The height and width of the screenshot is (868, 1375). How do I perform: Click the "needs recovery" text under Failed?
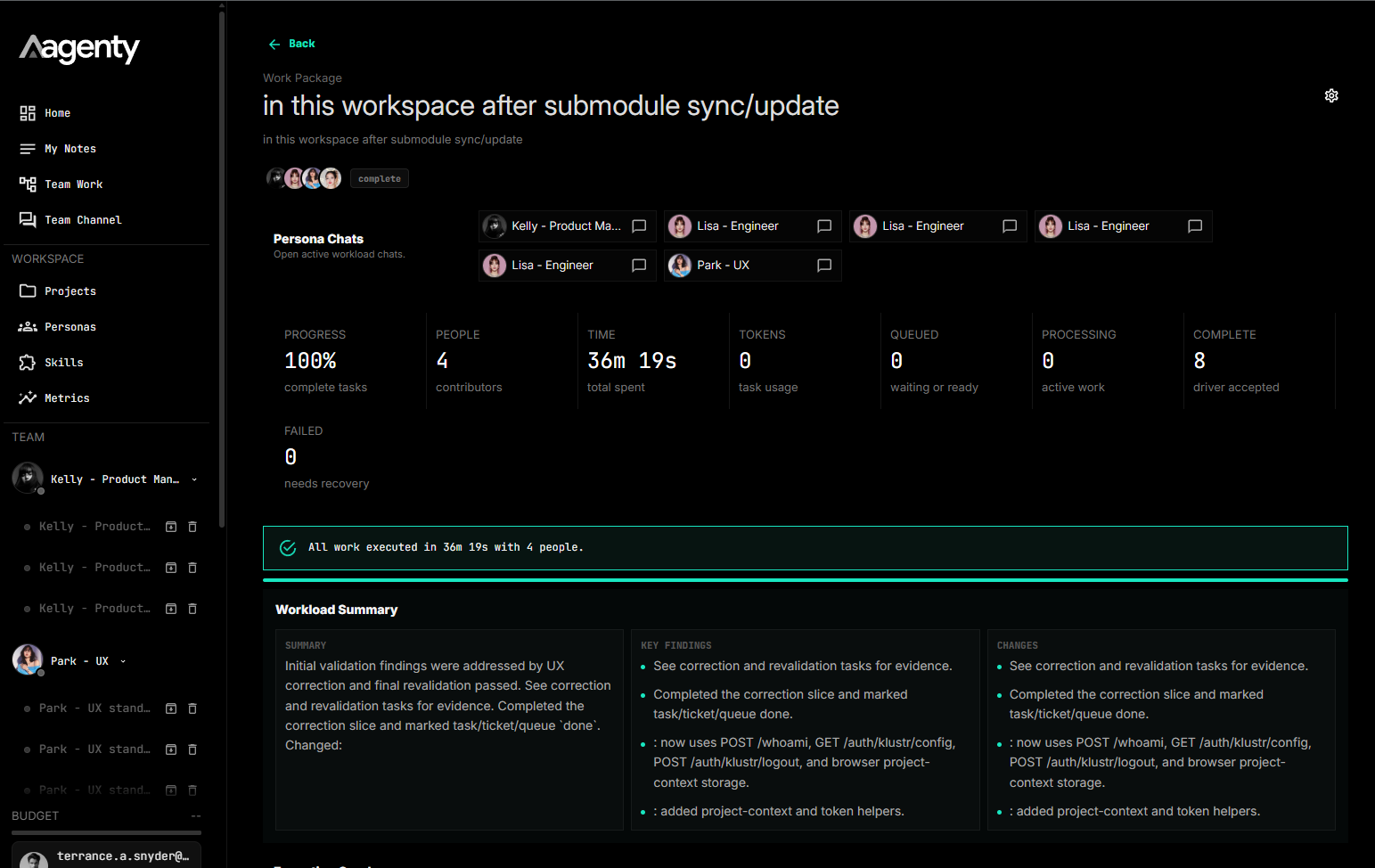coord(326,484)
